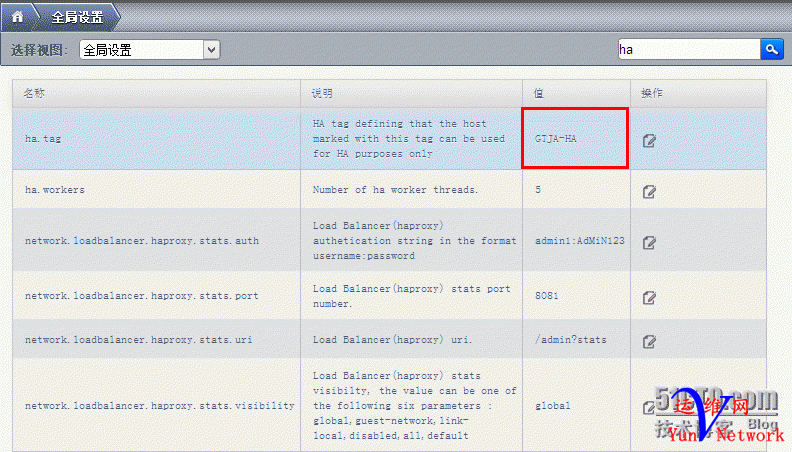Click the value 5 for ha.workers
The height and width of the screenshot is (452, 792).
point(538,190)
